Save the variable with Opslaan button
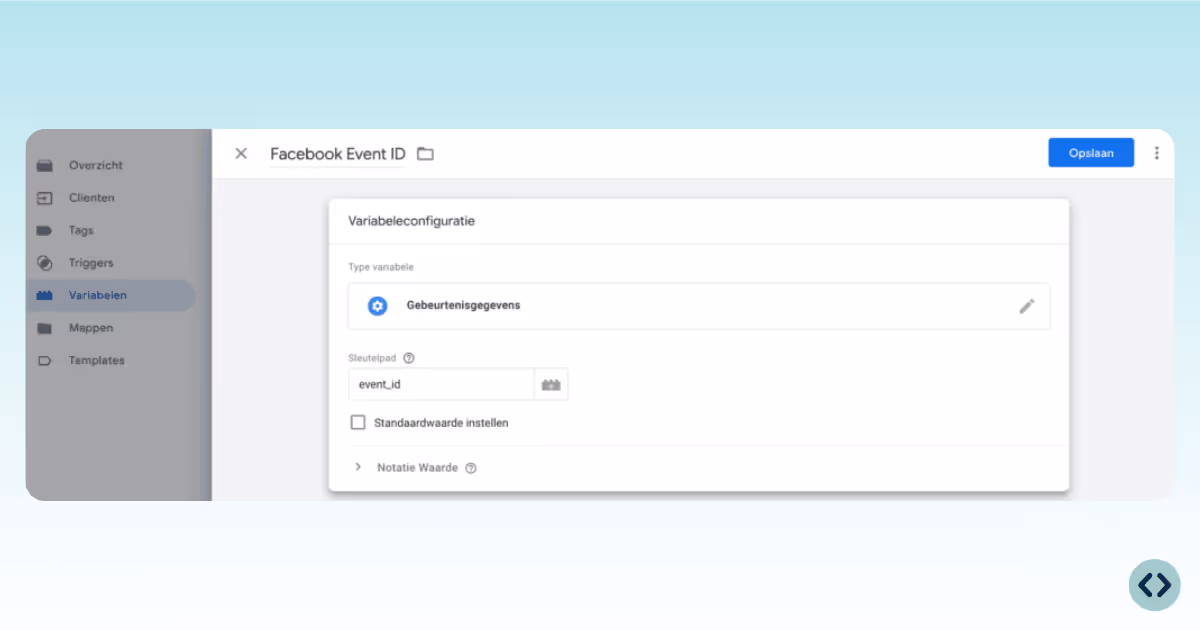Screen dimensions: 1200x630 point(1091,153)
